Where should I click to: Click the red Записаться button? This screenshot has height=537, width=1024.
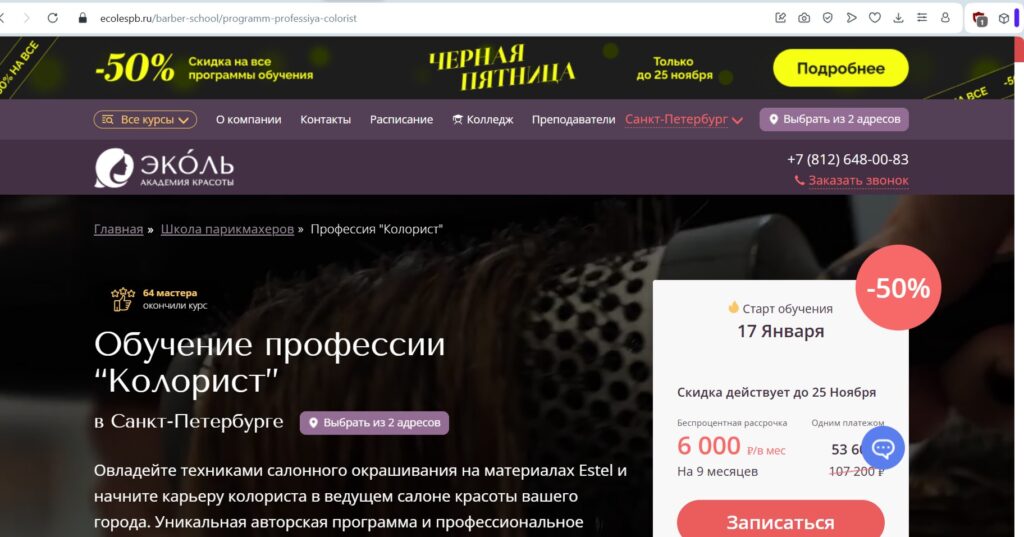[780, 521]
